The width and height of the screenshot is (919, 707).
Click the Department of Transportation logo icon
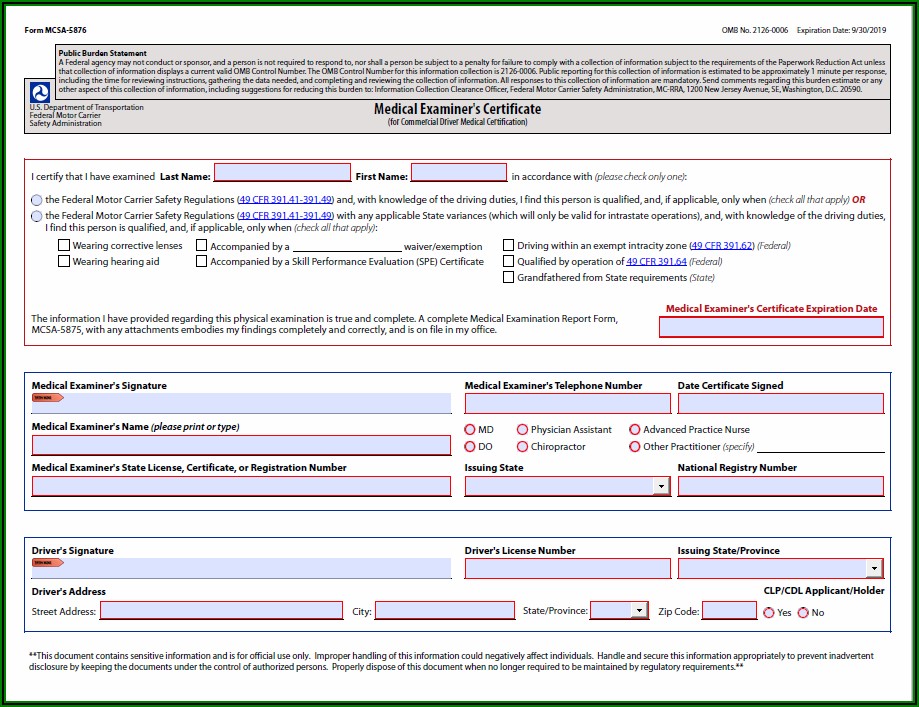pos(41,92)
